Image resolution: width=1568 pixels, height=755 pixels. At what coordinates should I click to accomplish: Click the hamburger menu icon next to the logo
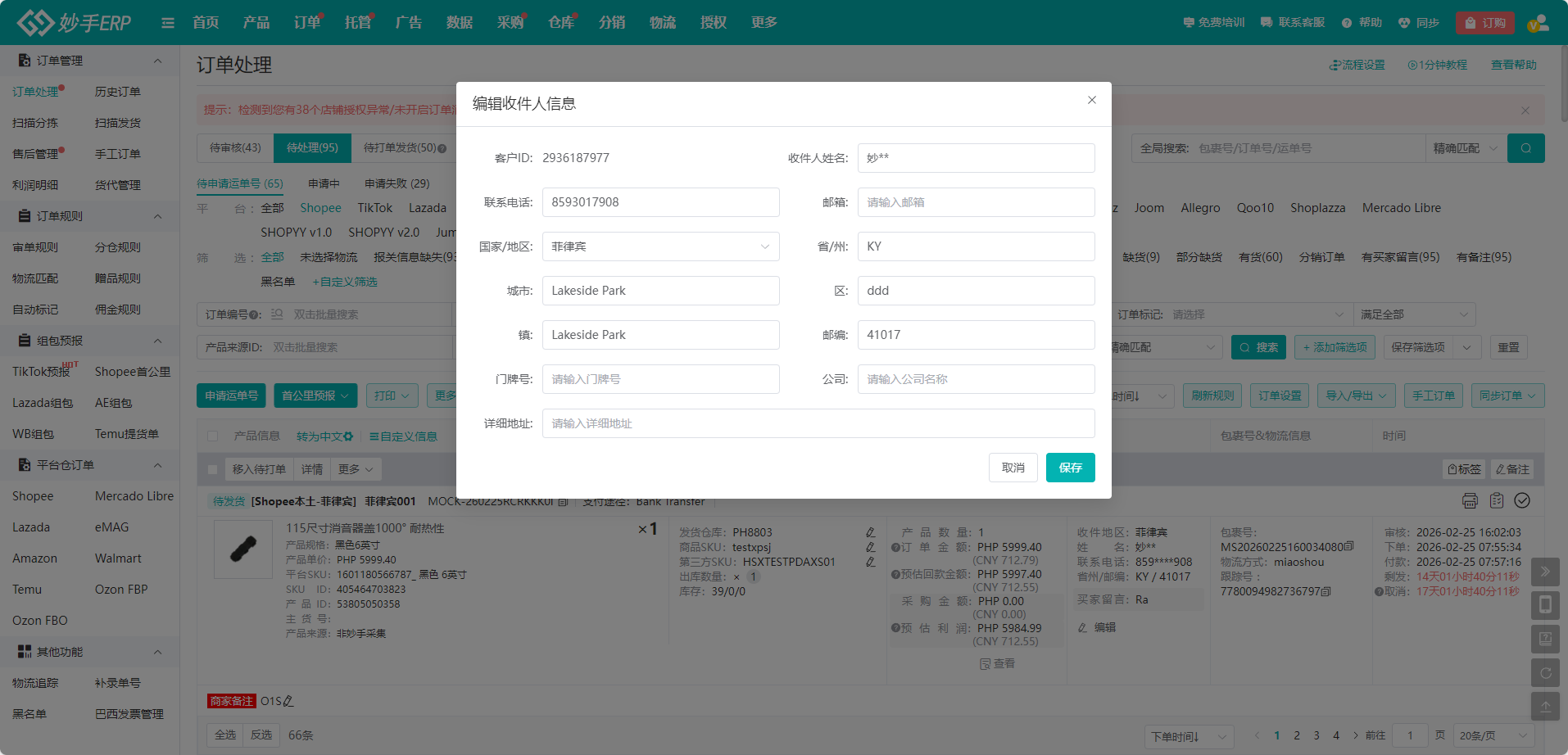click(168, 23)
